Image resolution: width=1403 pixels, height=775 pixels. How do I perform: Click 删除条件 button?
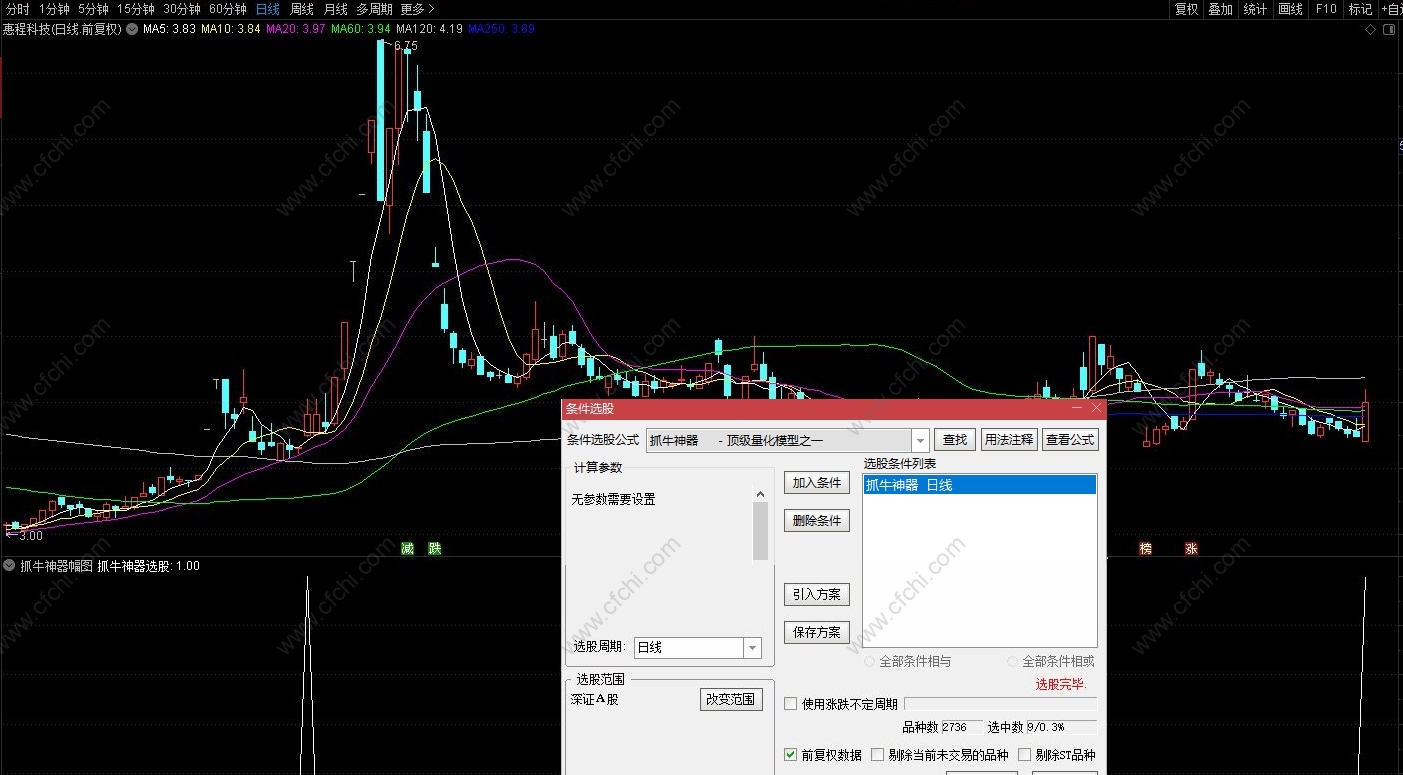(817, 521)
